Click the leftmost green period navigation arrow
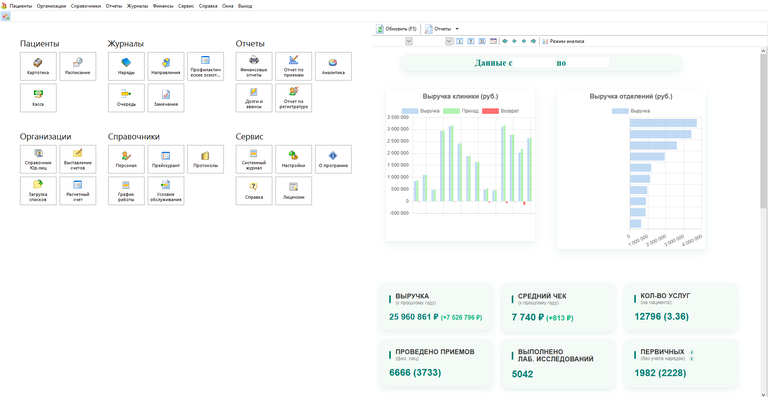Viewport: 768px width, 397px height. click(x=505, y=41)
